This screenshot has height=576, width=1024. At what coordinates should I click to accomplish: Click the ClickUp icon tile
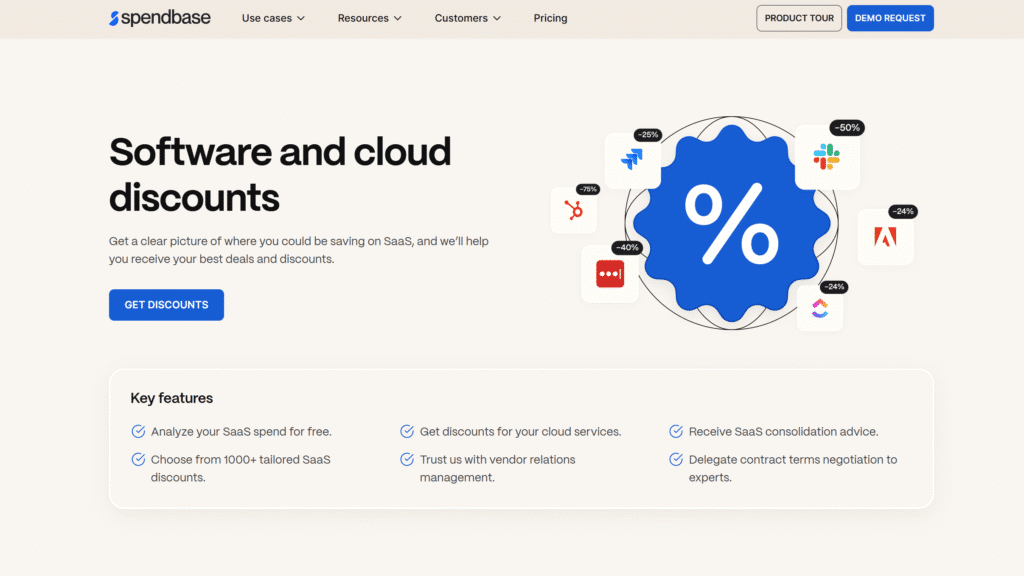(820, 309)
